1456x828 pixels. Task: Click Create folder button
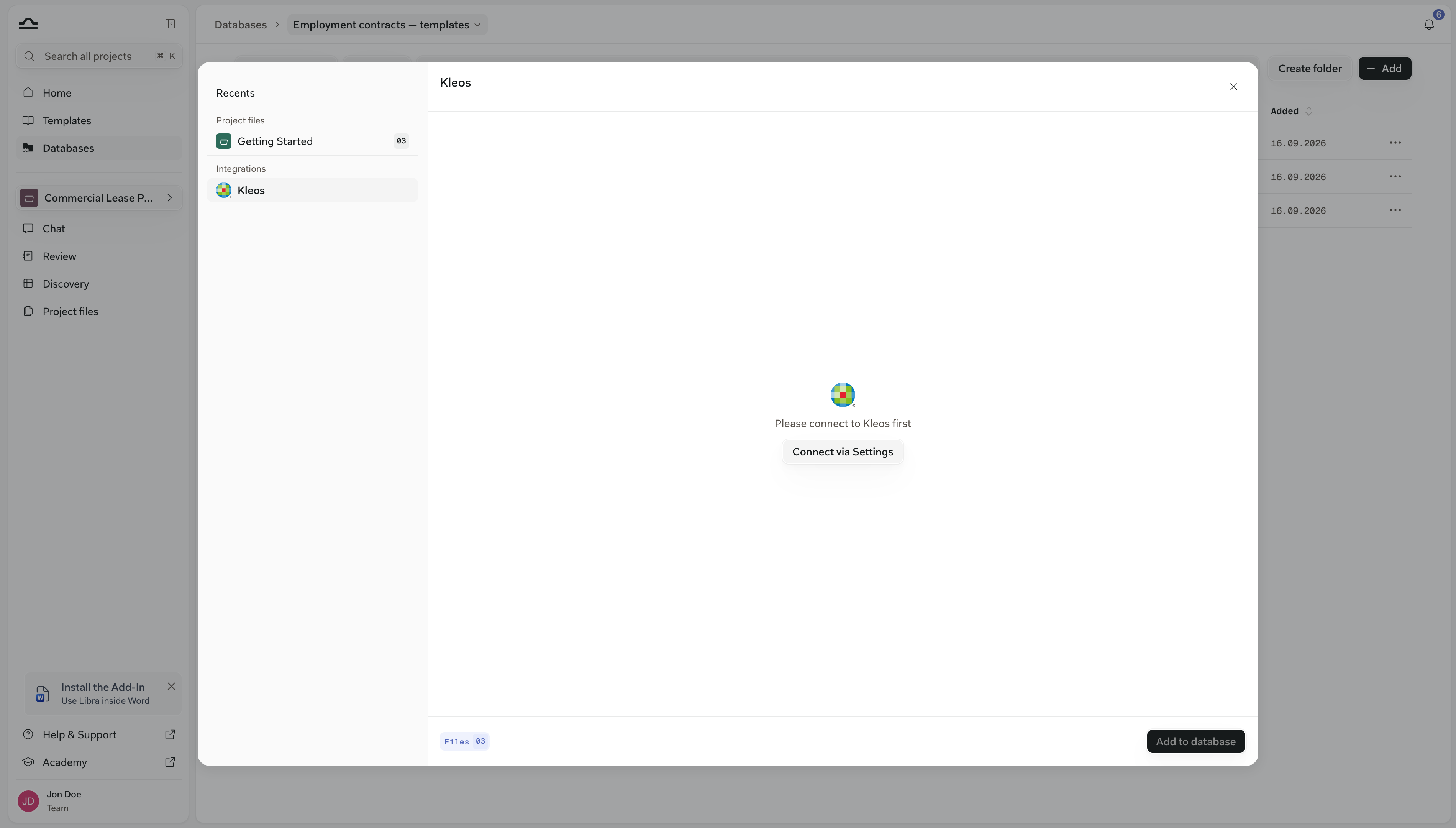[x=1309, y=68]
